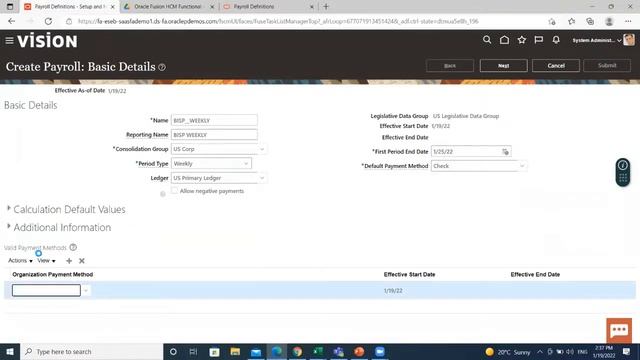Switch to Oracle Fusion HCM Functional tab
This screenshot has height=360, width=640.
pos(169,7)
